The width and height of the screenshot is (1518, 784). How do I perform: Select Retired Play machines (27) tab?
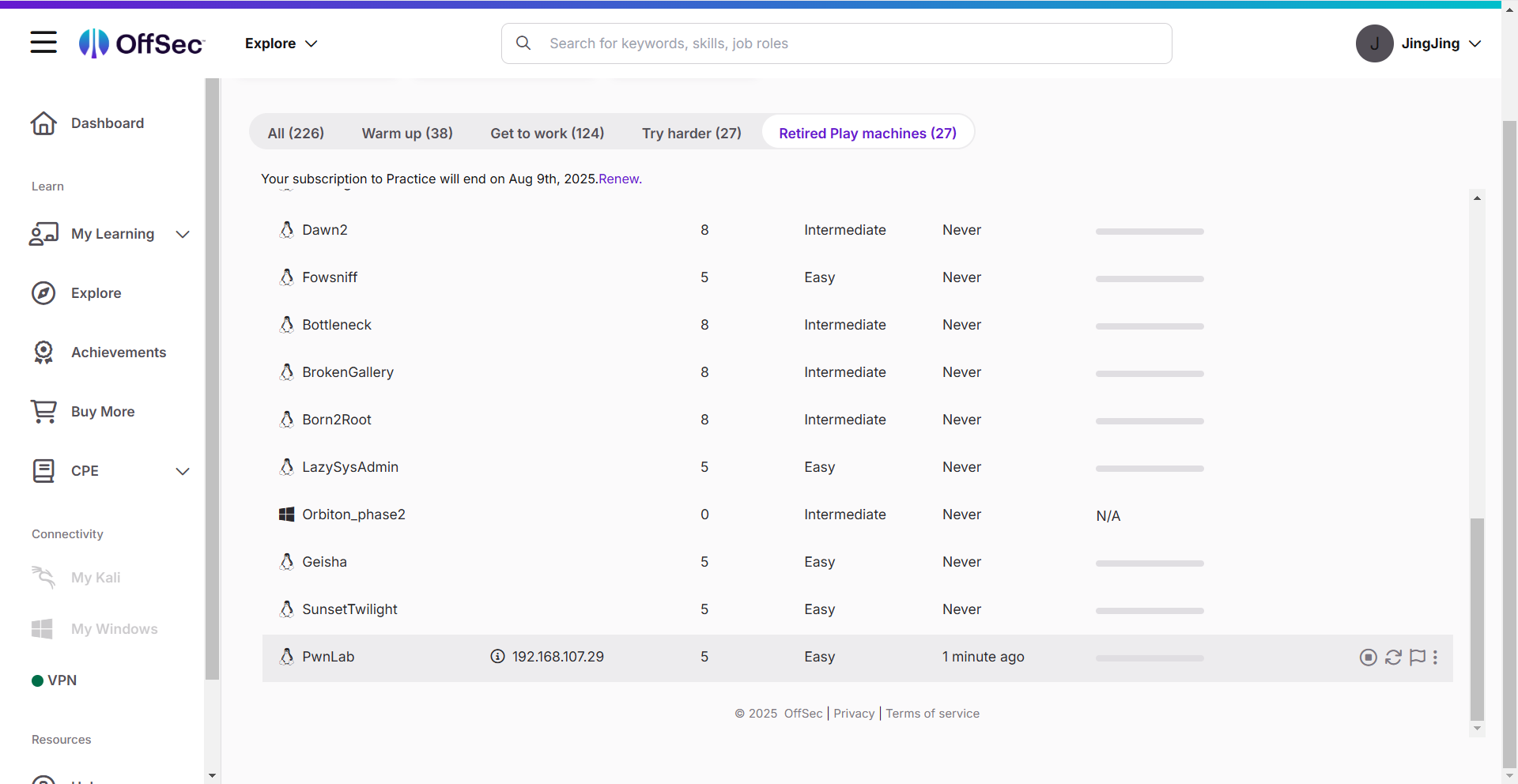pos(868,133)
